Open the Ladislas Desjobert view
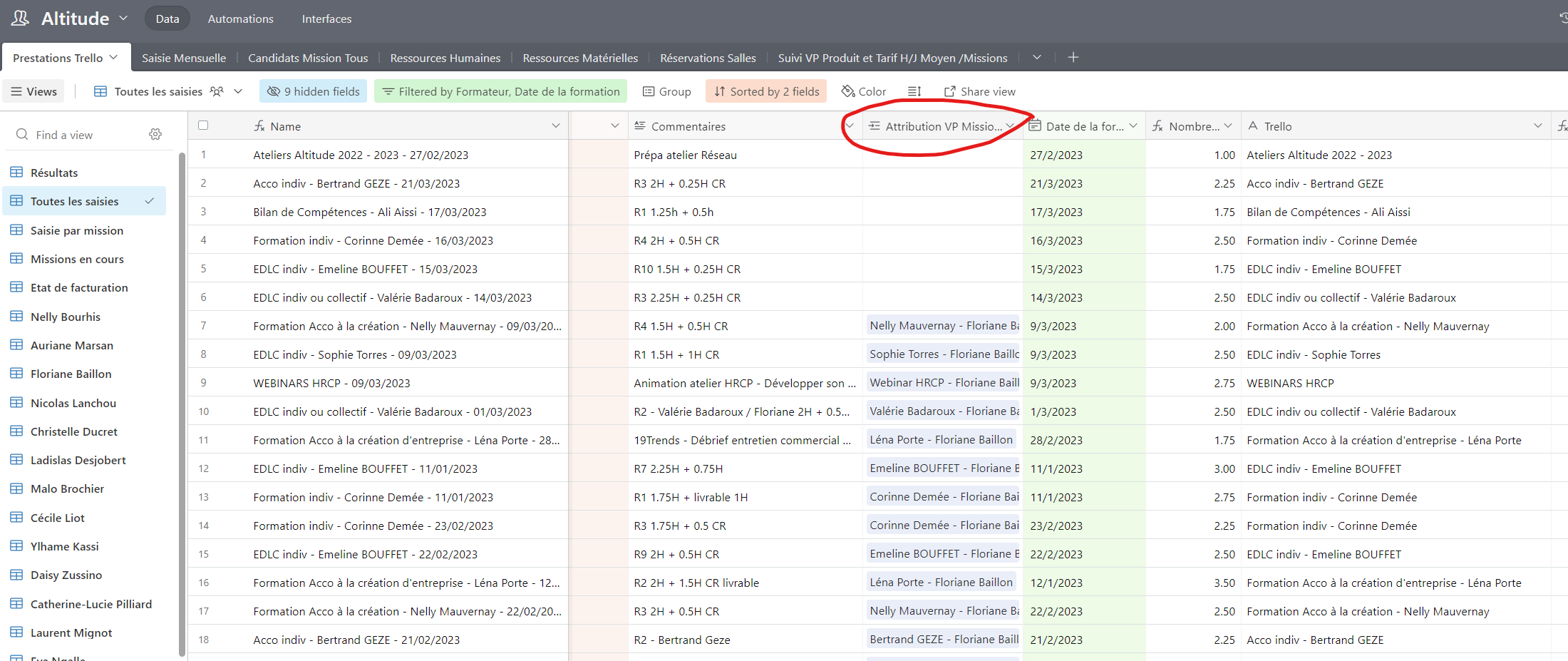 (84, 460)
